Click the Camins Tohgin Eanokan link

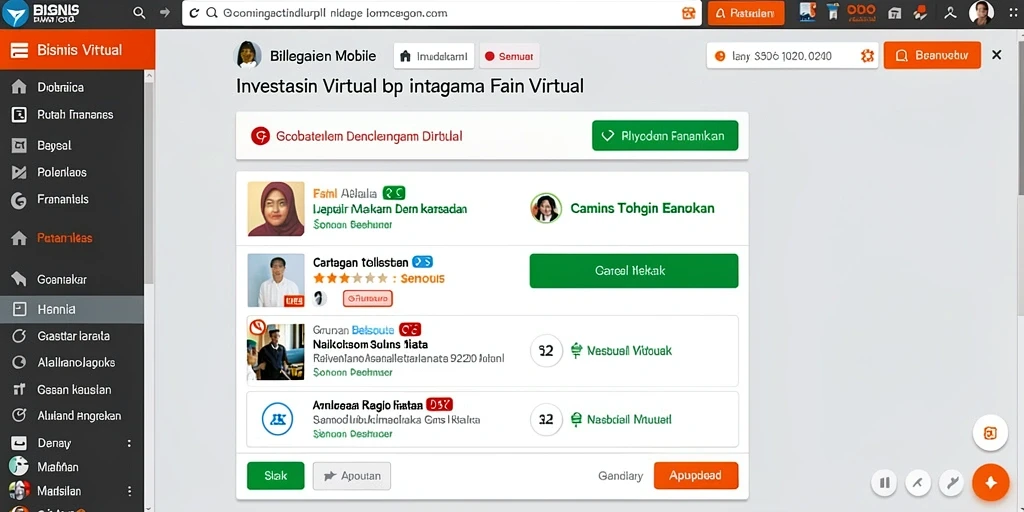[x=643, y=208]
